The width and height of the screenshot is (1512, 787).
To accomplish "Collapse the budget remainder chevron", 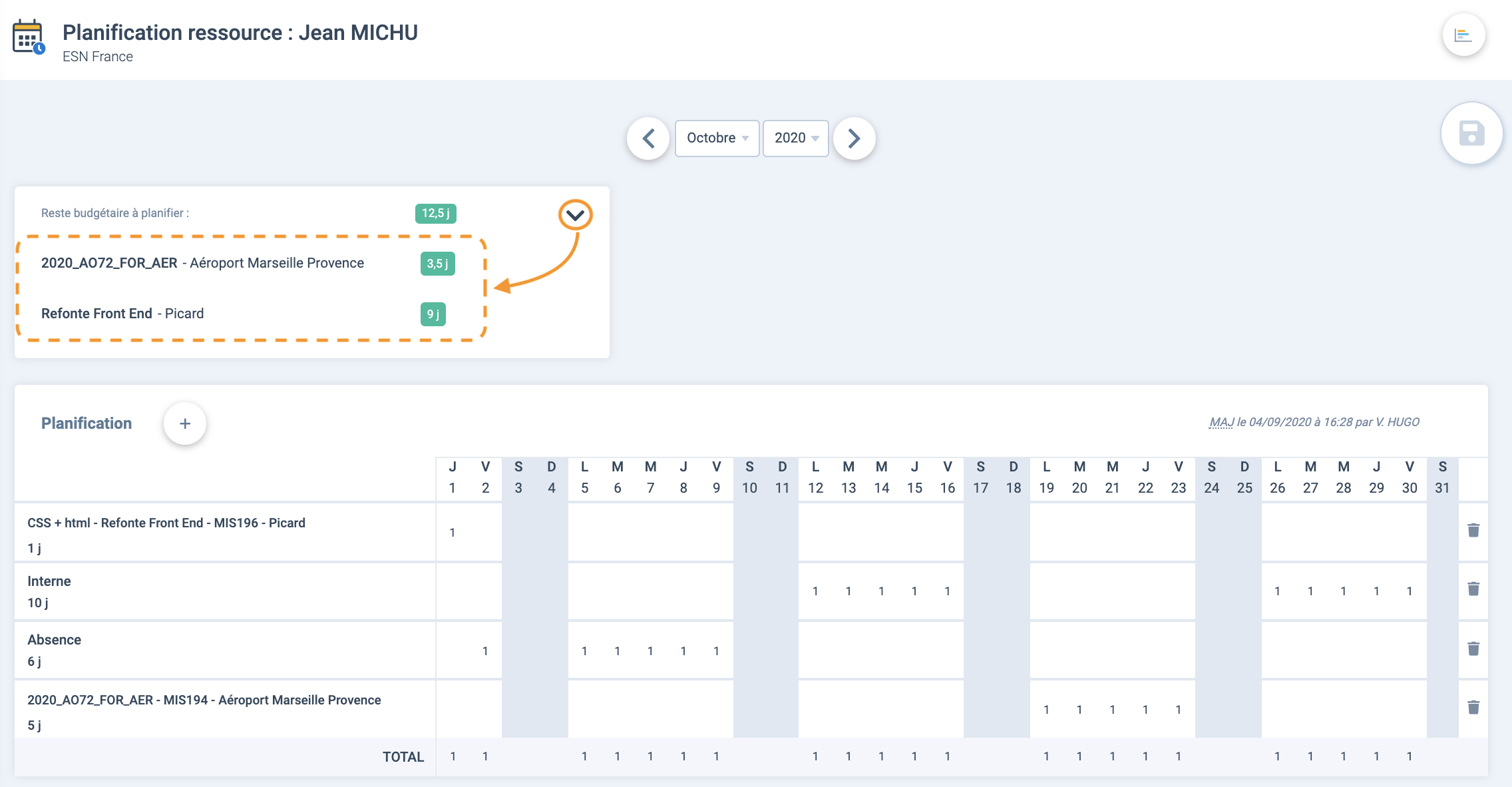I will [576, 215].
